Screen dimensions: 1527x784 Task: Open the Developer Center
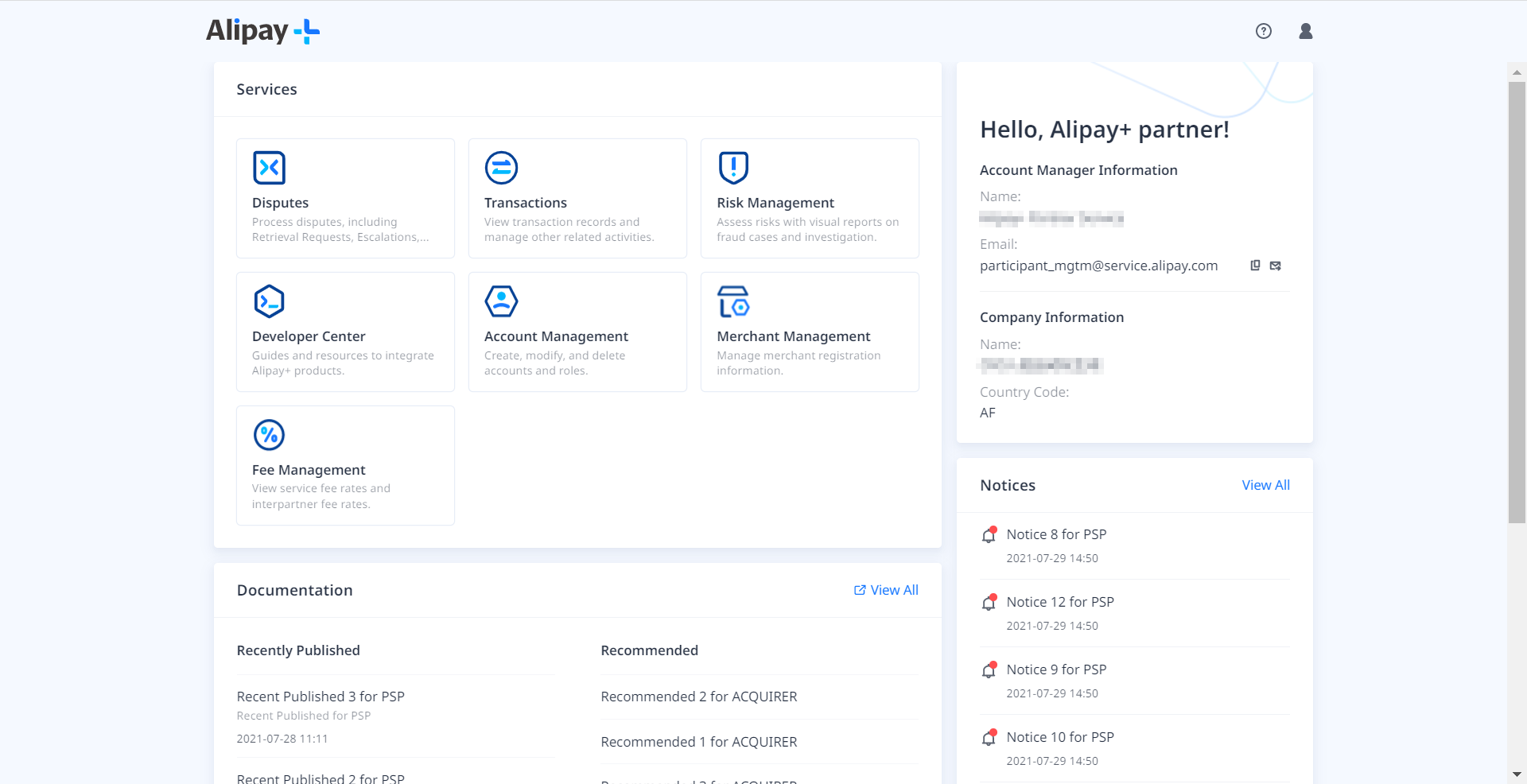[x=345, y=332]
